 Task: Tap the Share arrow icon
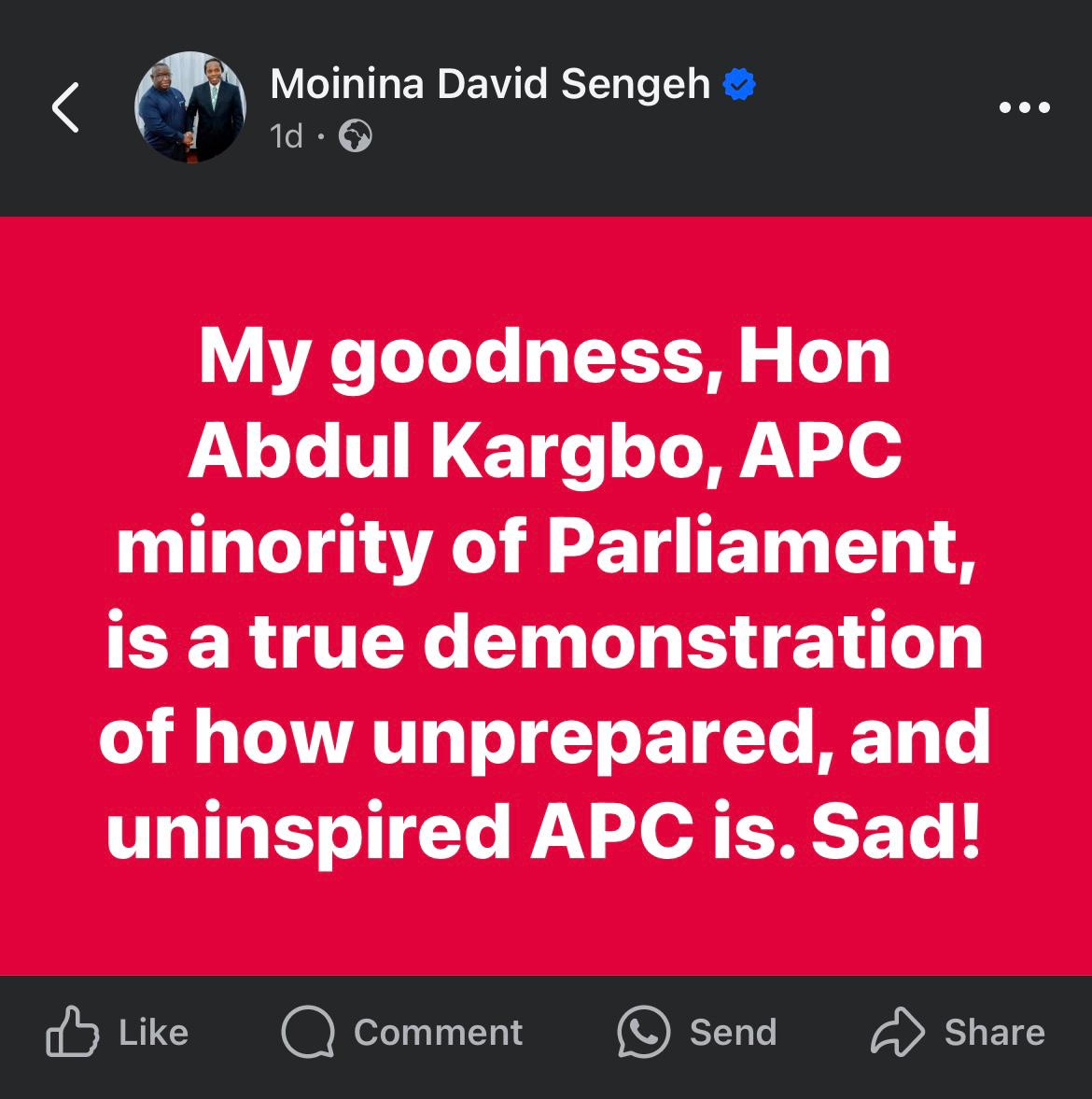[897, 1032]
